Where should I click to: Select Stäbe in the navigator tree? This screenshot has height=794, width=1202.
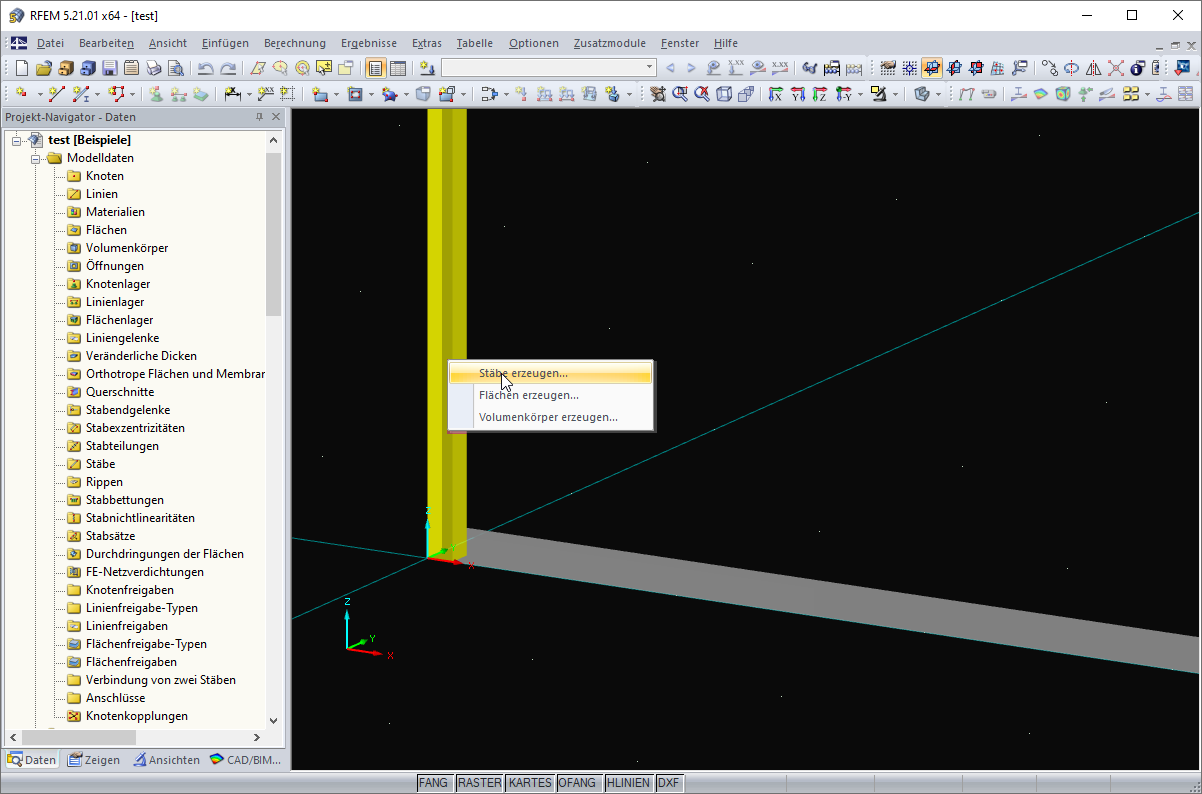[100, 464]
